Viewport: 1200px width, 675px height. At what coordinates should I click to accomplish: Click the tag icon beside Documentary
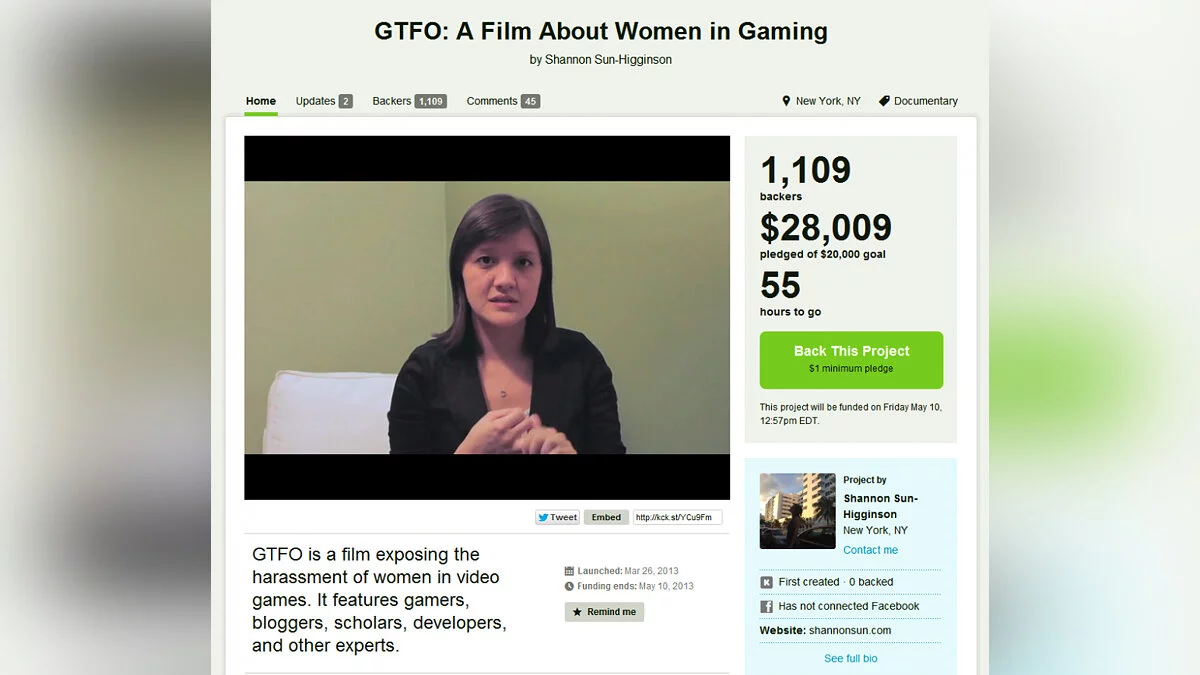884,101
